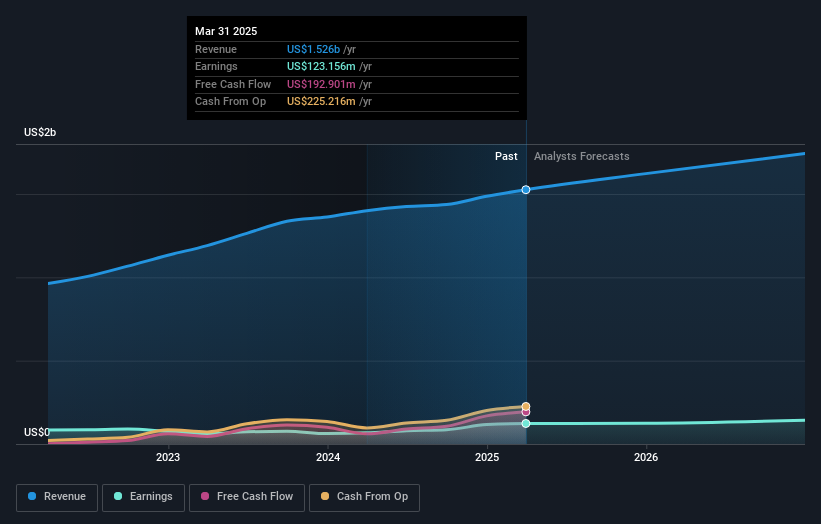Click the Revenue row label in tooltip
This screenshot has height=524, width=821.
coord(216,49)
